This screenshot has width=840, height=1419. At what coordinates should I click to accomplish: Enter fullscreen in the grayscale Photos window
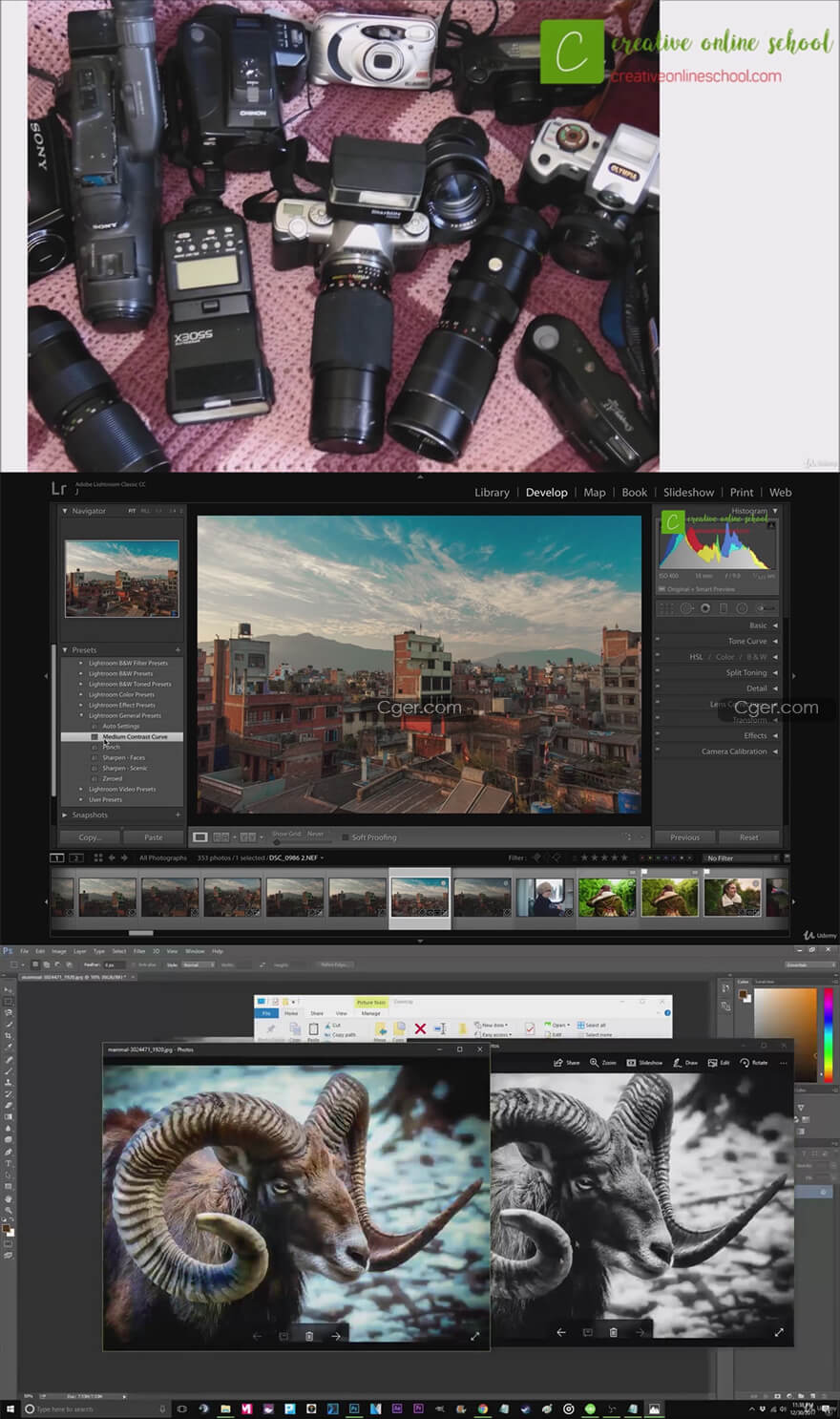tap(779, 1332)
